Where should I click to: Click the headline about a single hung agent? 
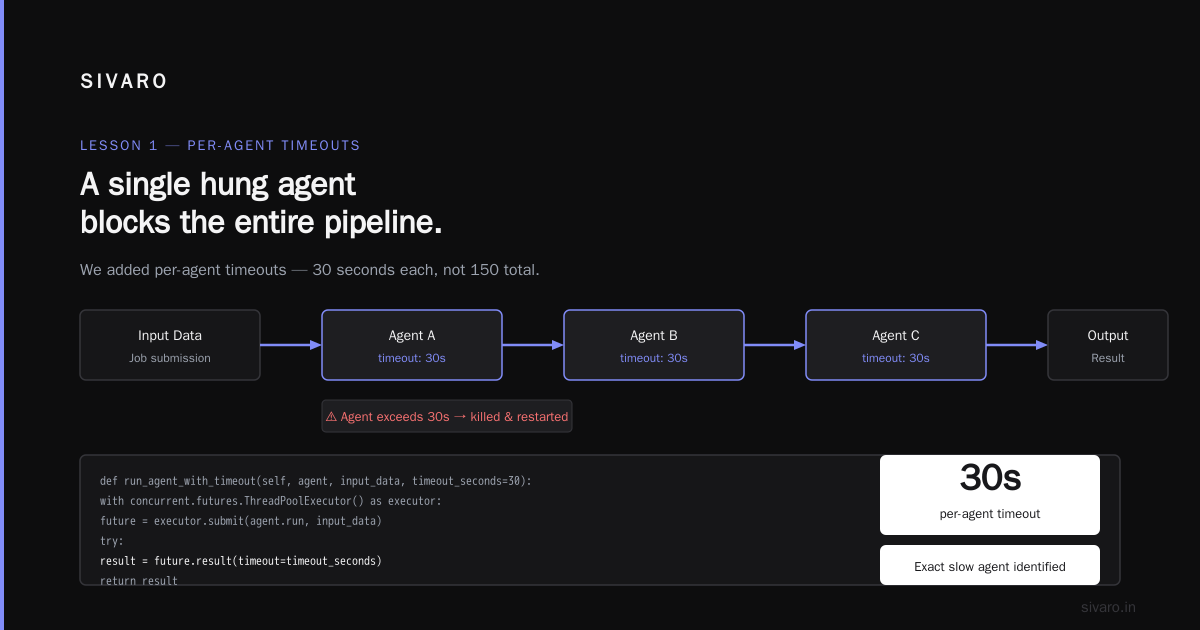pos(261,204)
